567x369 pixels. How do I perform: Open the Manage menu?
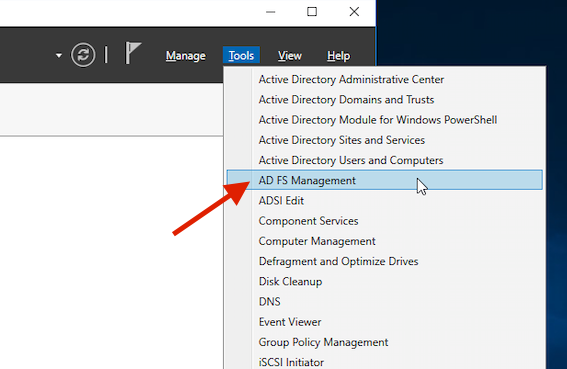(x=186, y=56)
